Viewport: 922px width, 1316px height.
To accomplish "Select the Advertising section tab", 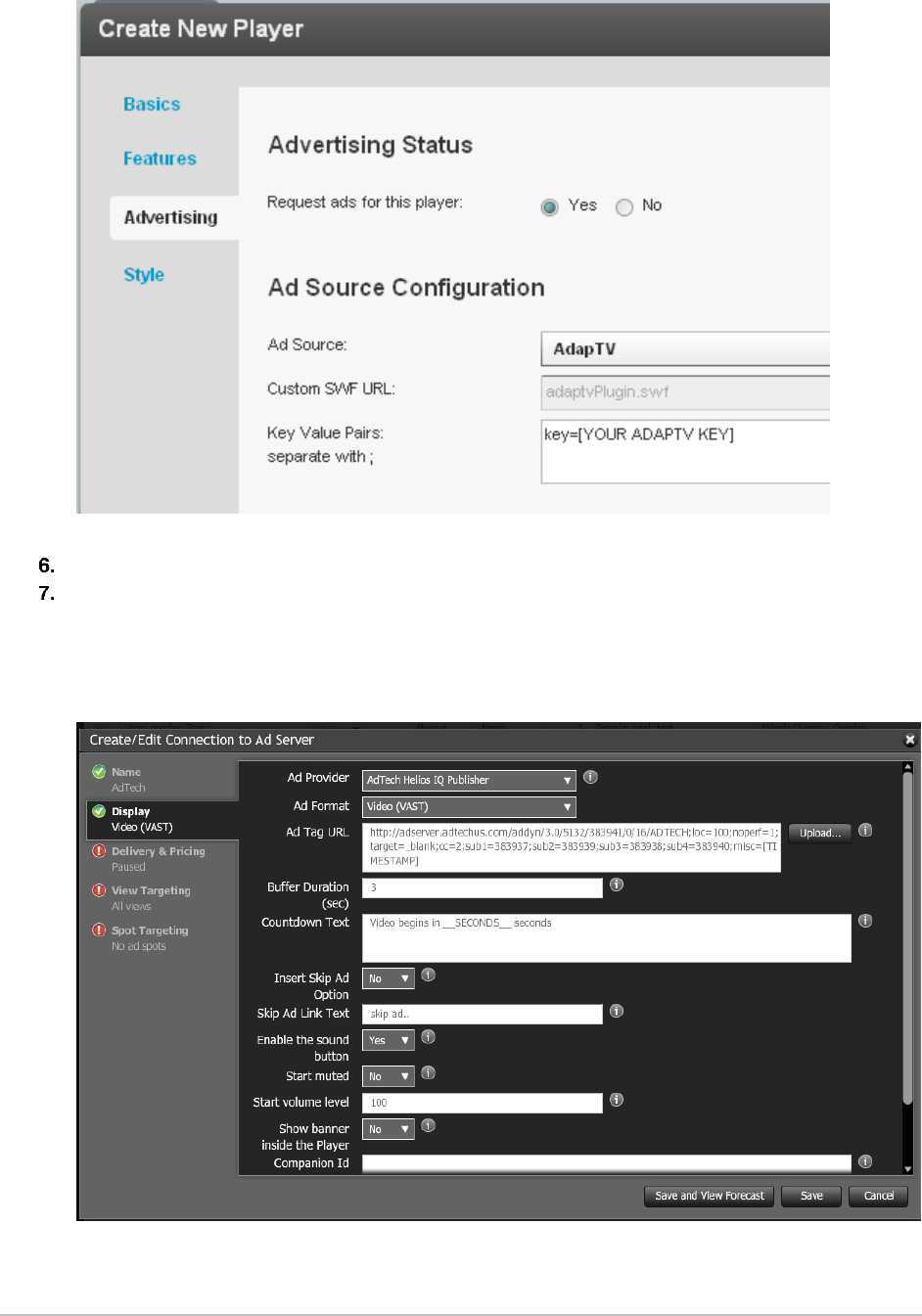I will [174, 217].
